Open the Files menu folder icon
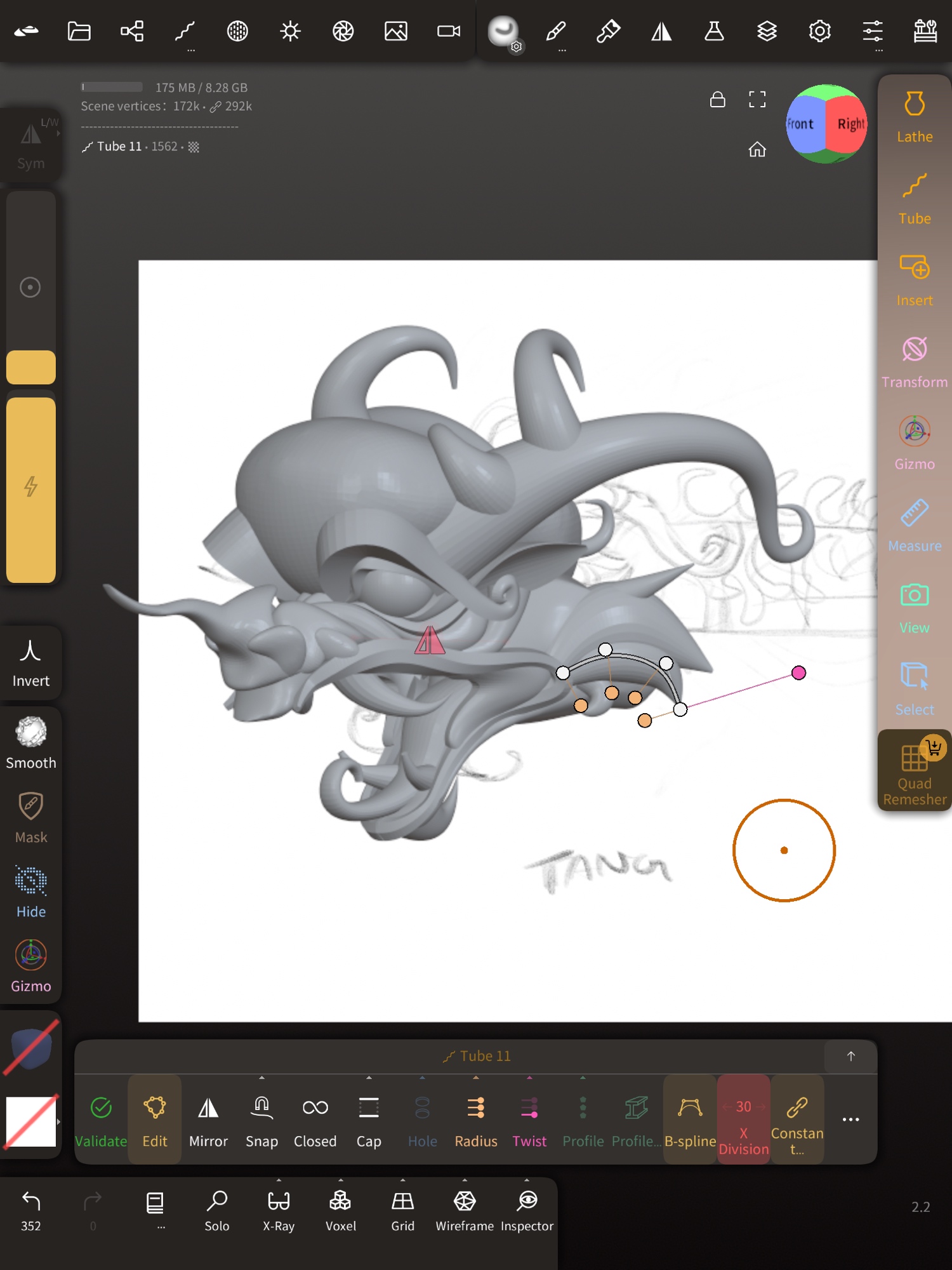Screen dimensions: 952x1270 [79, 30]
